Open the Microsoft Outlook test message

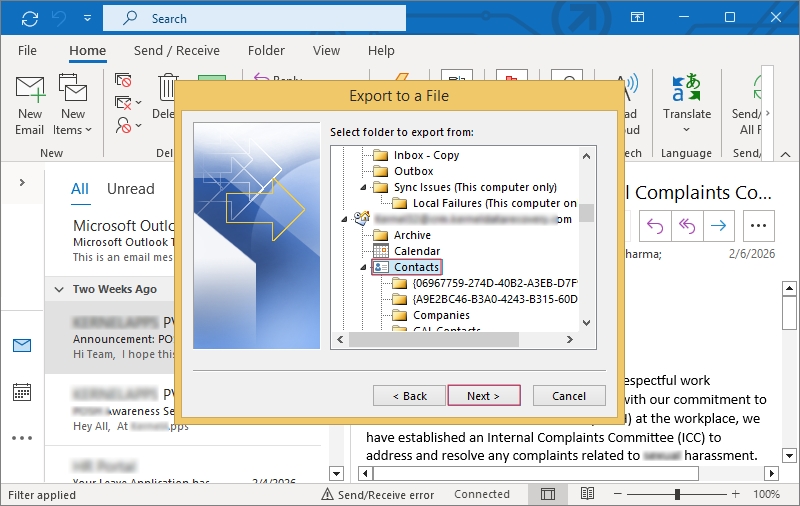[123, 241]
